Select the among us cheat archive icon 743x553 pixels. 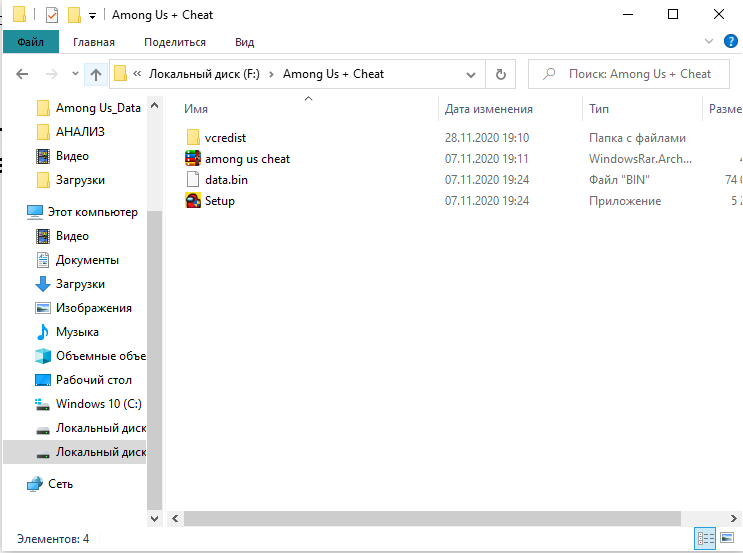pyautogui.click(x=193, y=158)
